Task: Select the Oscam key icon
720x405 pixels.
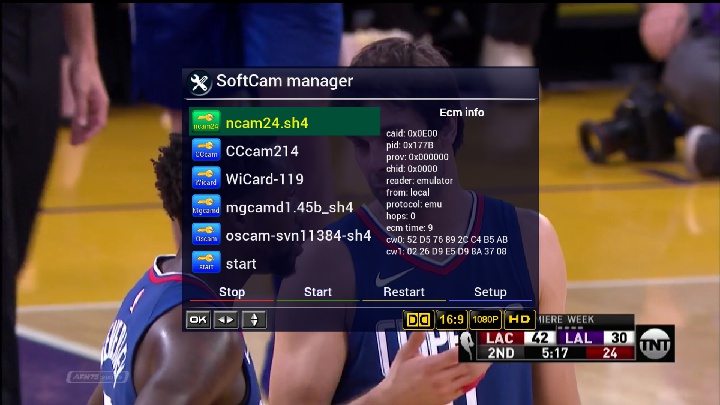Action: click(x=206, y=234)
